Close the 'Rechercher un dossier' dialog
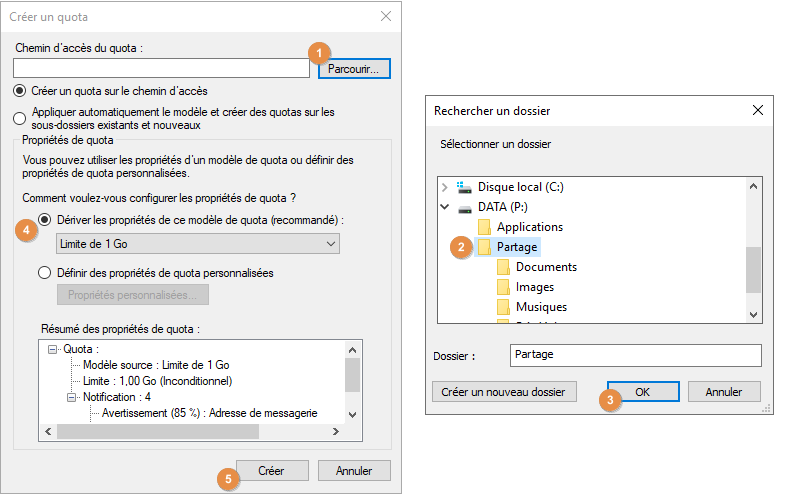 pos(758,110)
